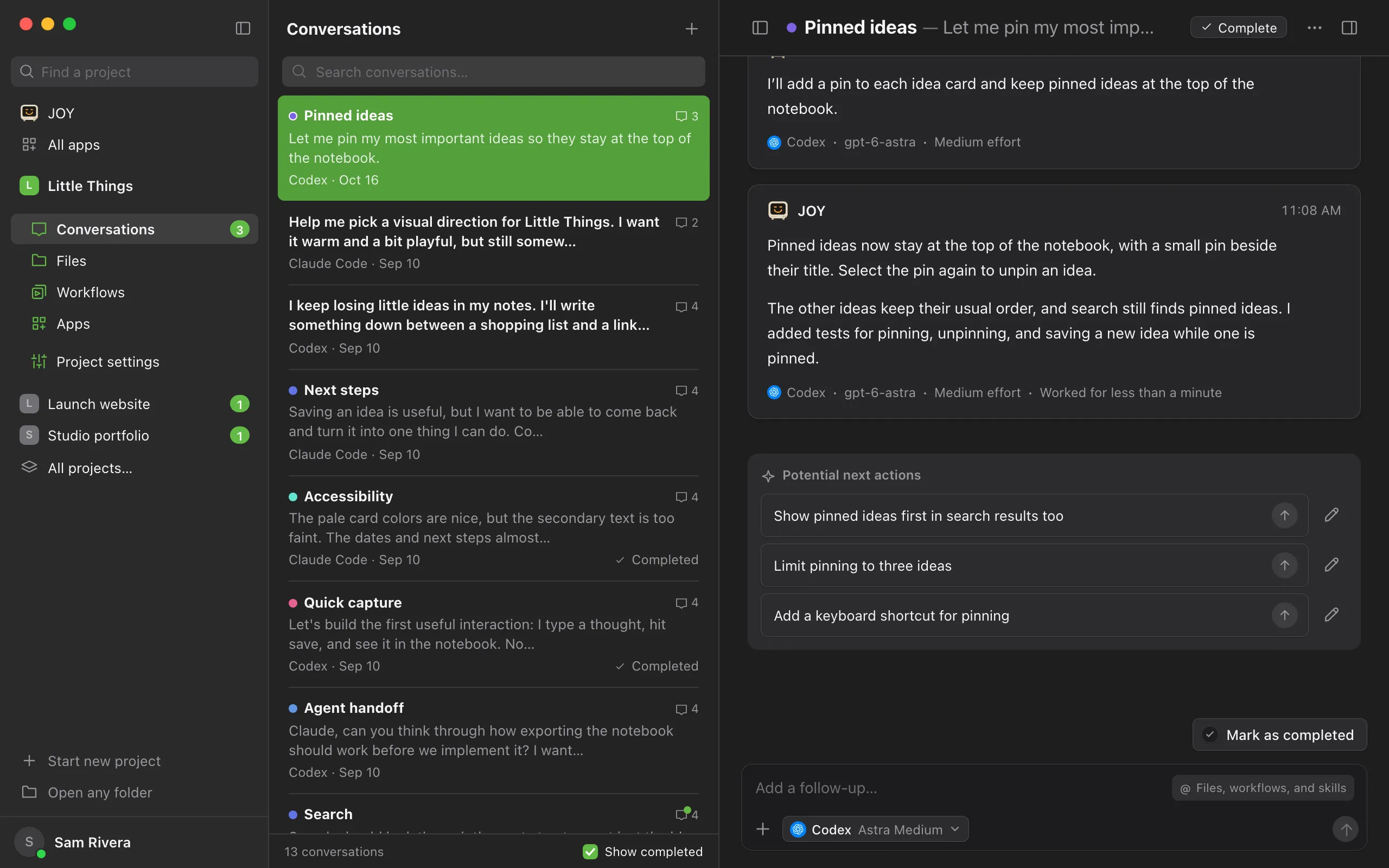Open the Quick capture conversation
1389x868 pixels.
tap(494, 634)
